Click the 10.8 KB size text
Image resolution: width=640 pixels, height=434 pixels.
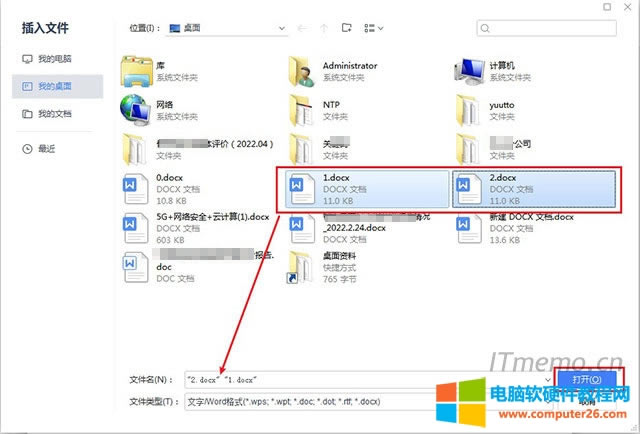[171, 201]
